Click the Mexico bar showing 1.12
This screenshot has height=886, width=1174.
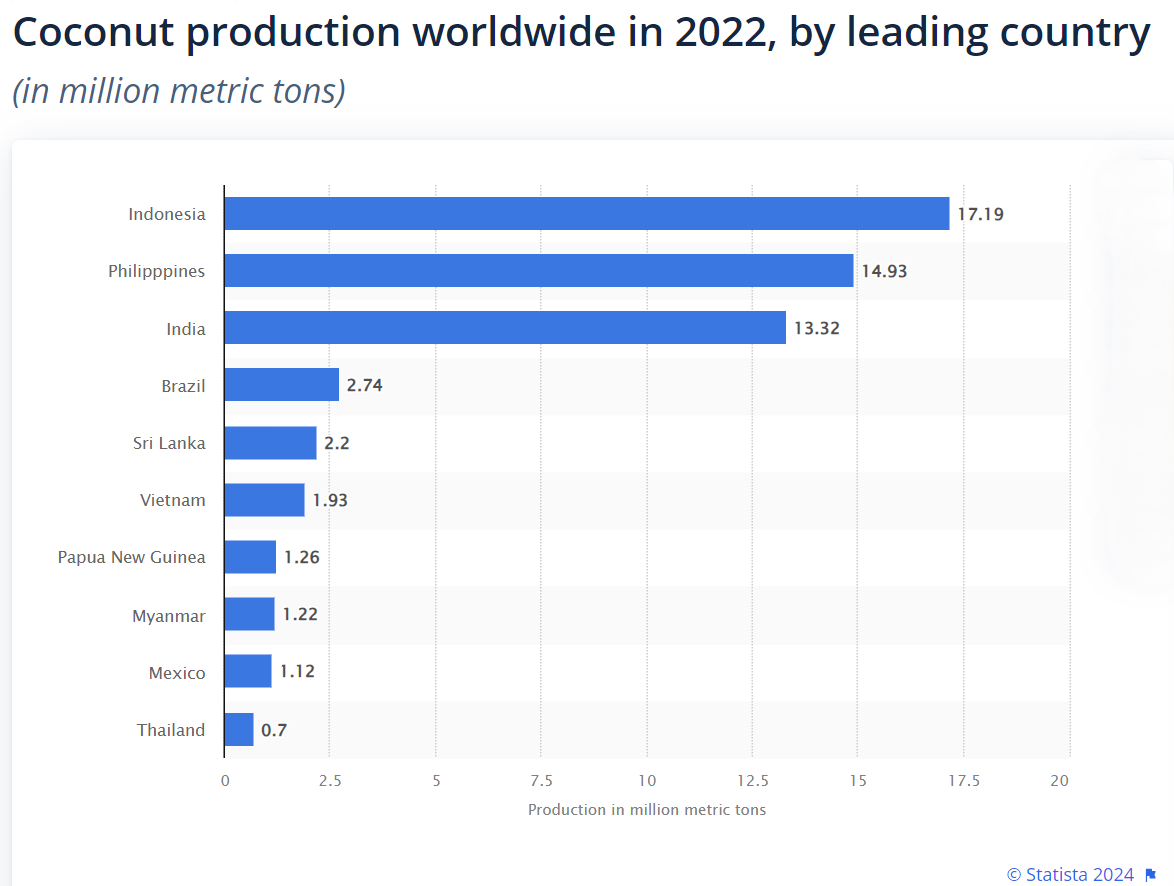[247, 672]
